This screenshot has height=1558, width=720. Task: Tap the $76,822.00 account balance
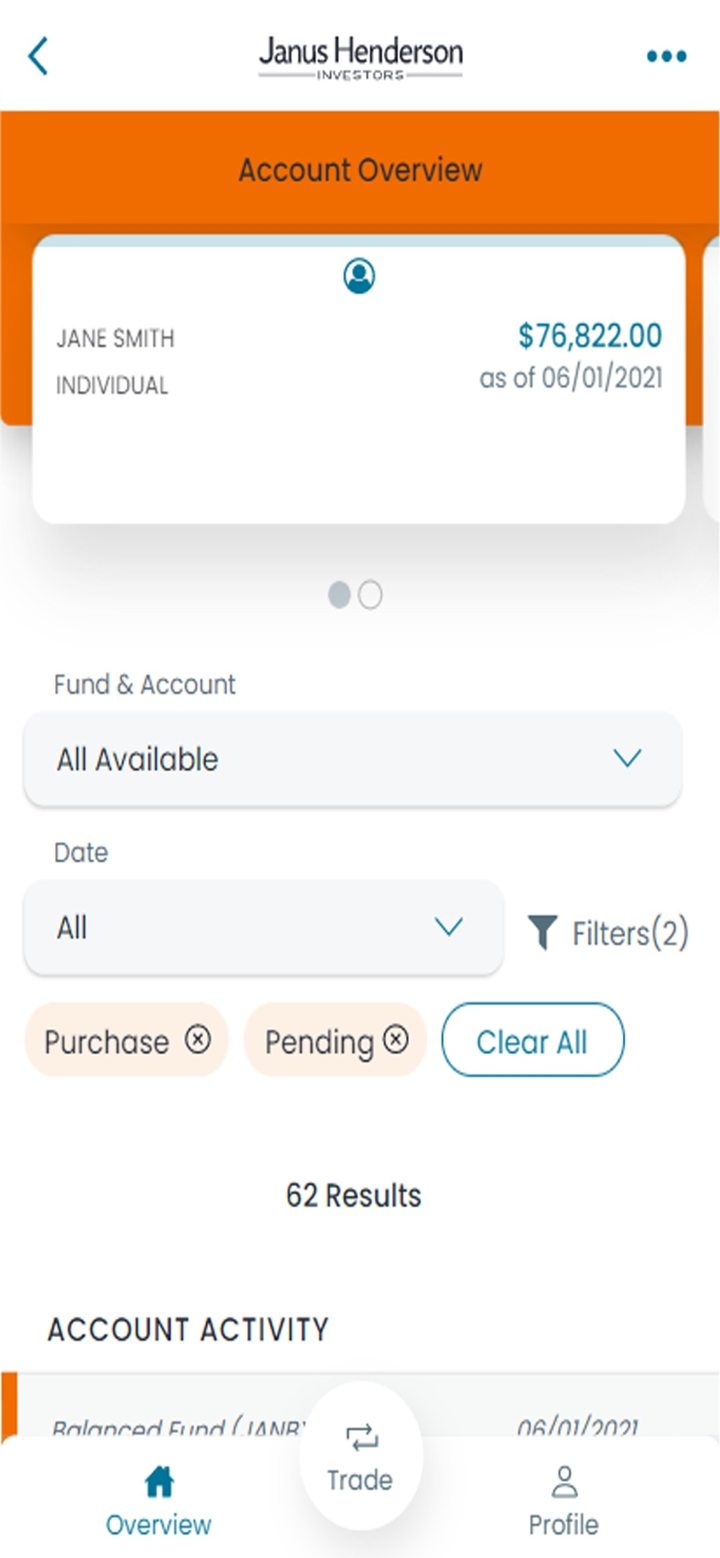[x=590, y=336]
